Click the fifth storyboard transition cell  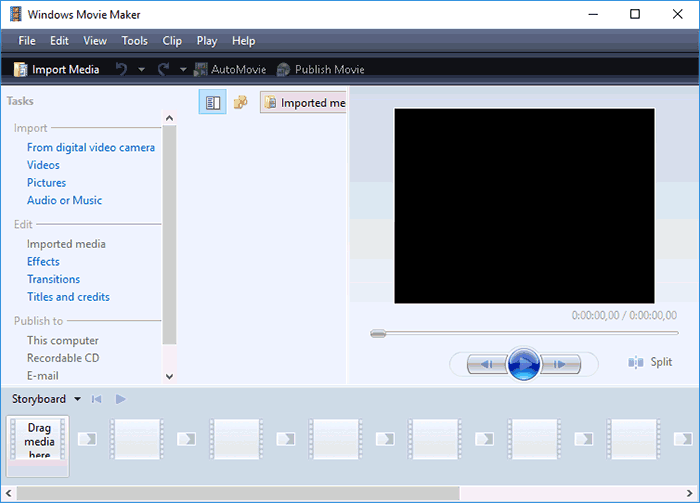(x=484, y=439)
